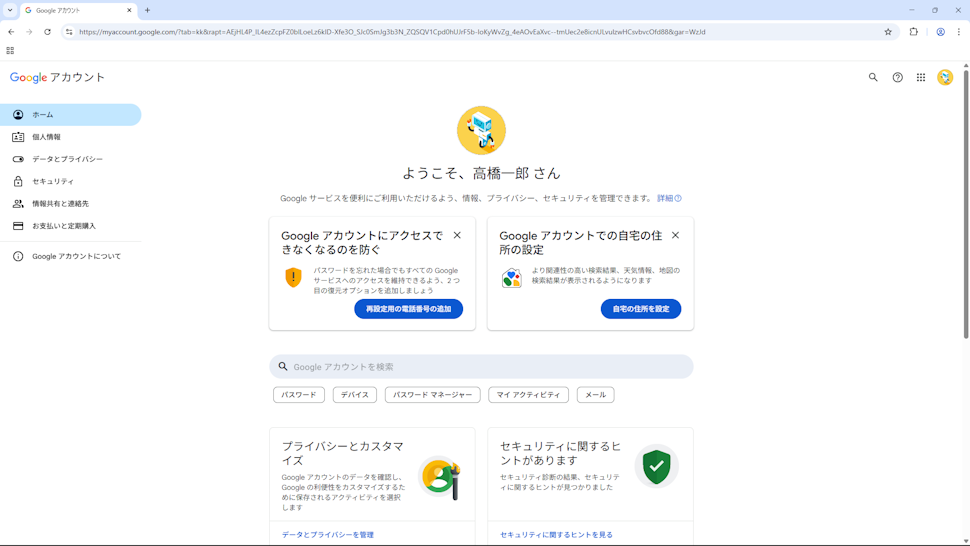
Task: Click セキュリティに関するヒントがあります heading
Action: 560,453
